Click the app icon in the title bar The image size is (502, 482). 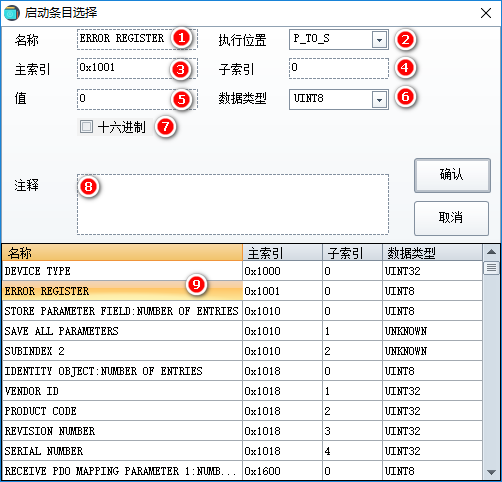click(x=12, y=13)
